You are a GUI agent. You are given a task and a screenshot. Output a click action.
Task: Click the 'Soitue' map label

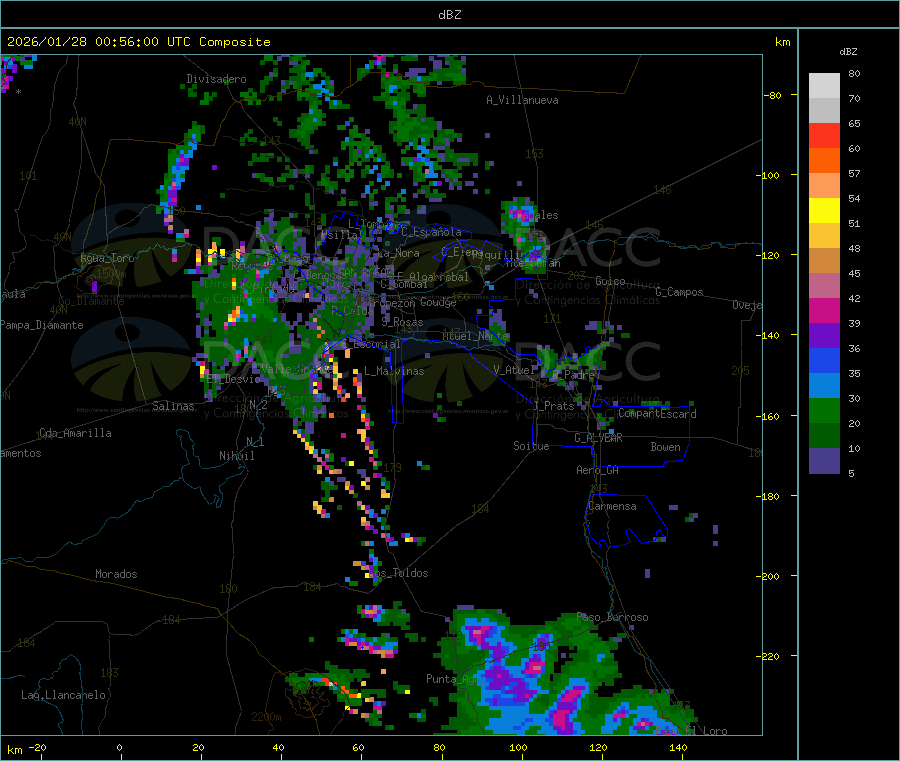coord(531,446)
